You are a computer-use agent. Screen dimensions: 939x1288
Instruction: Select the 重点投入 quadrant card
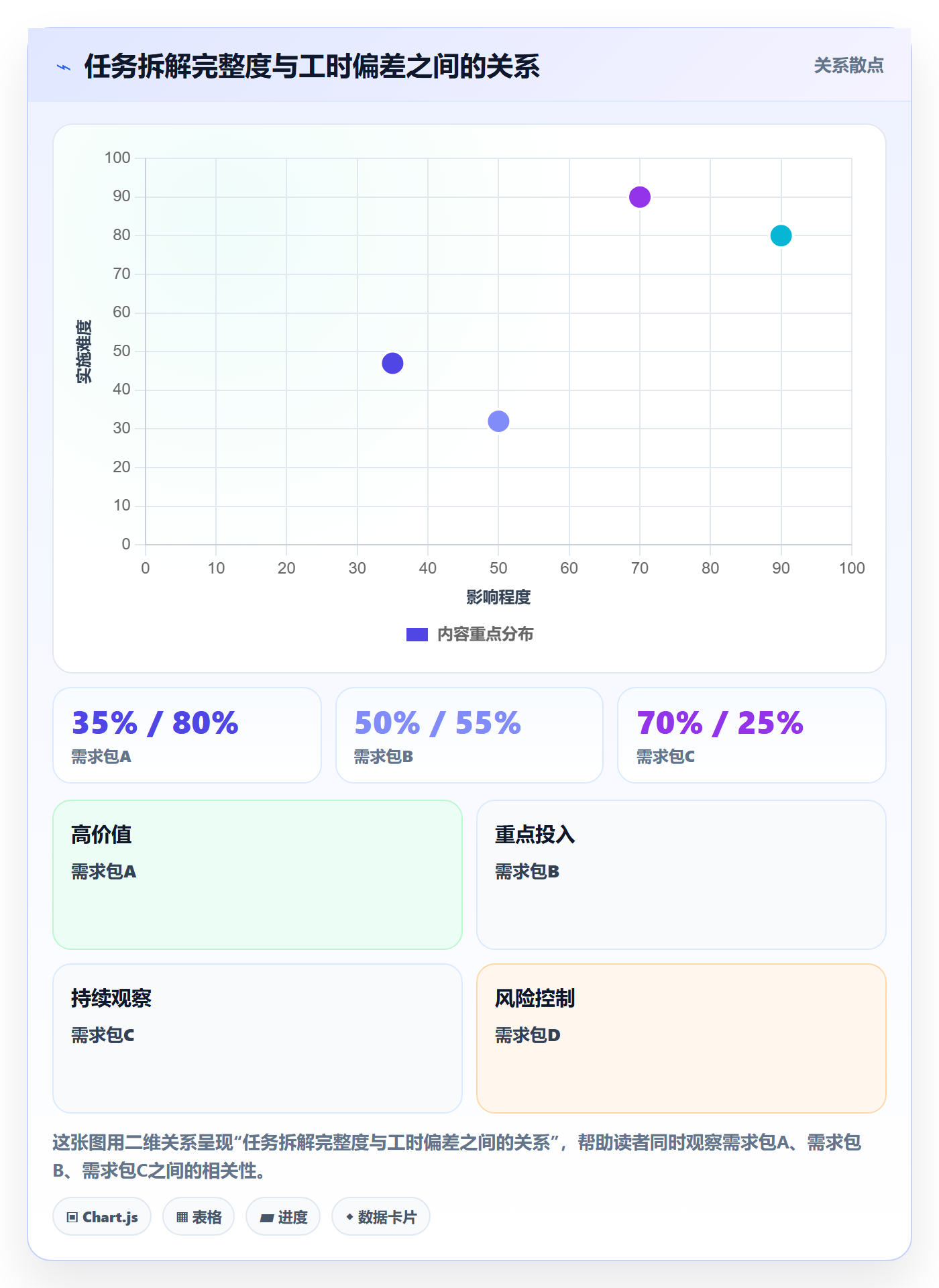681,875
